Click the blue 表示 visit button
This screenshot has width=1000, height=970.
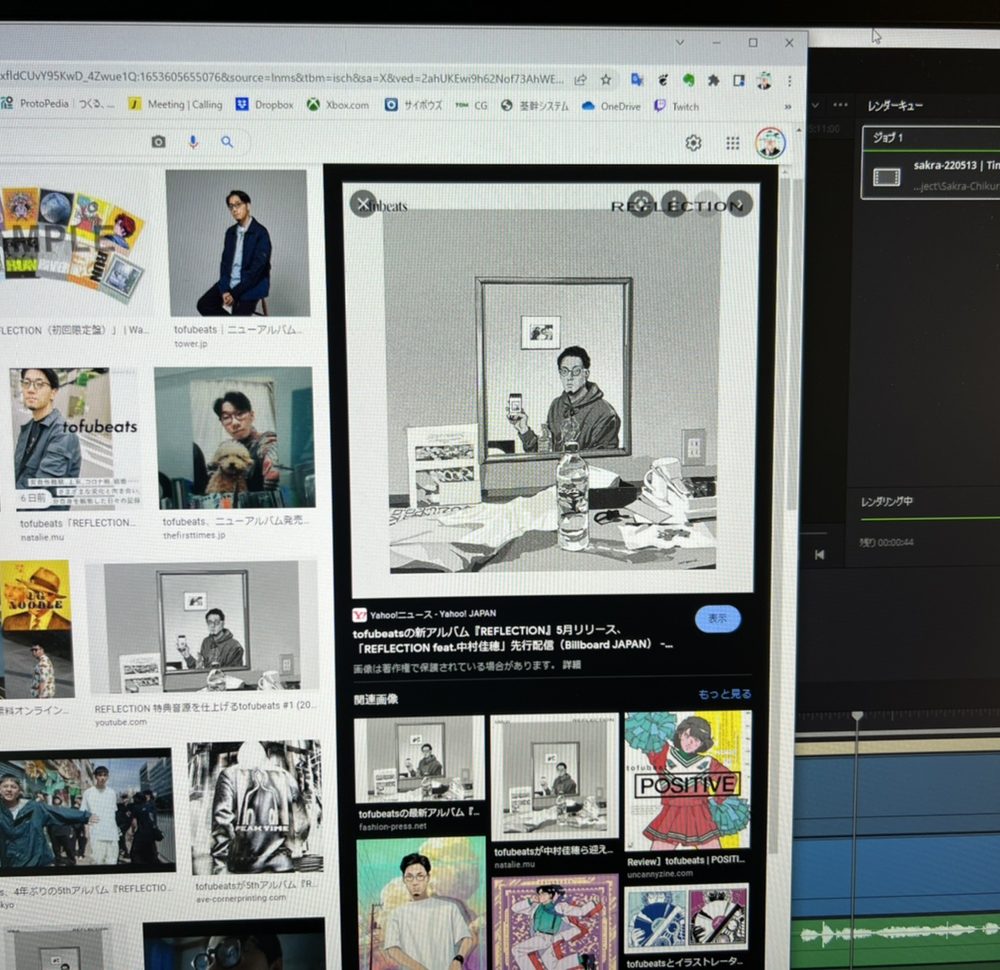click(x=717, y=619)
